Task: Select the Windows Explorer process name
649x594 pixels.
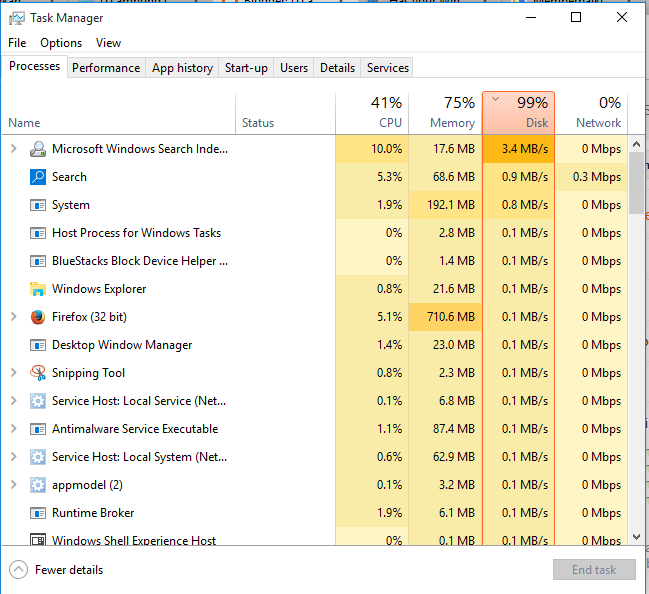Action: [99, 289]
